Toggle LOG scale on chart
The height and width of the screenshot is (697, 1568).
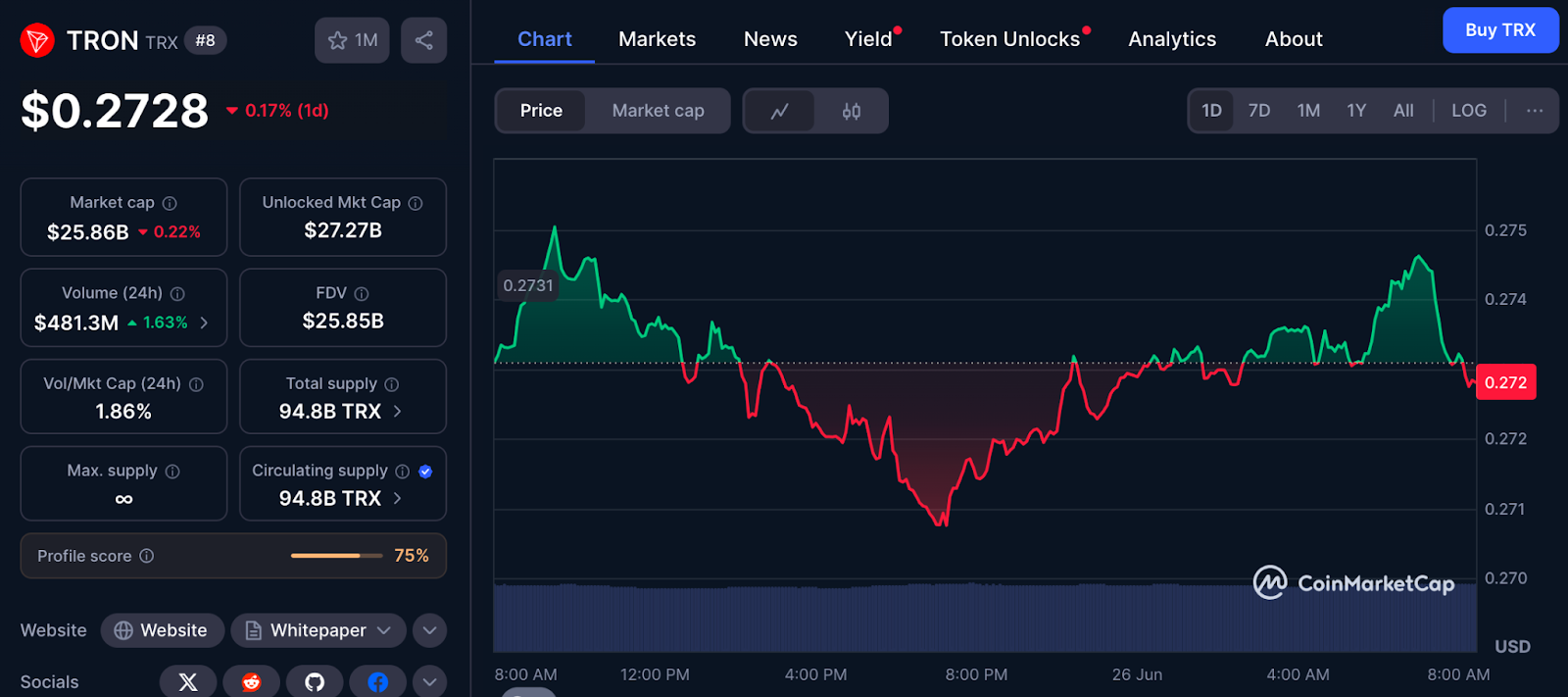click(x=1469, y=111)
